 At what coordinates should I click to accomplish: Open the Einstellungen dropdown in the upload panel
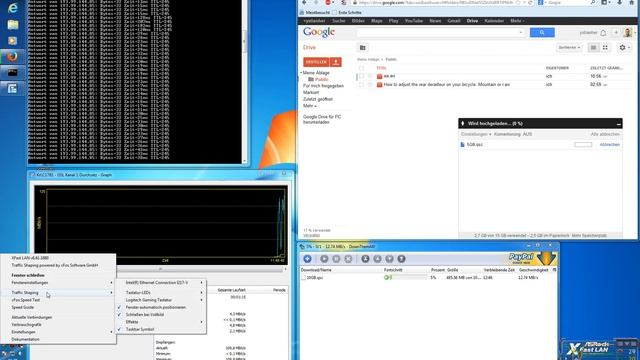point(476,134)
